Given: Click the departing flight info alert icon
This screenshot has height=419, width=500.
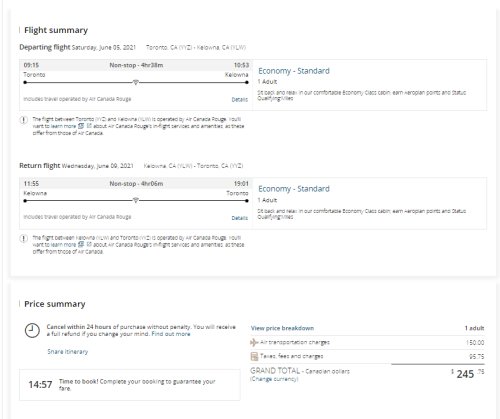Looking at the screenshot, I should (x=23, y=120).
